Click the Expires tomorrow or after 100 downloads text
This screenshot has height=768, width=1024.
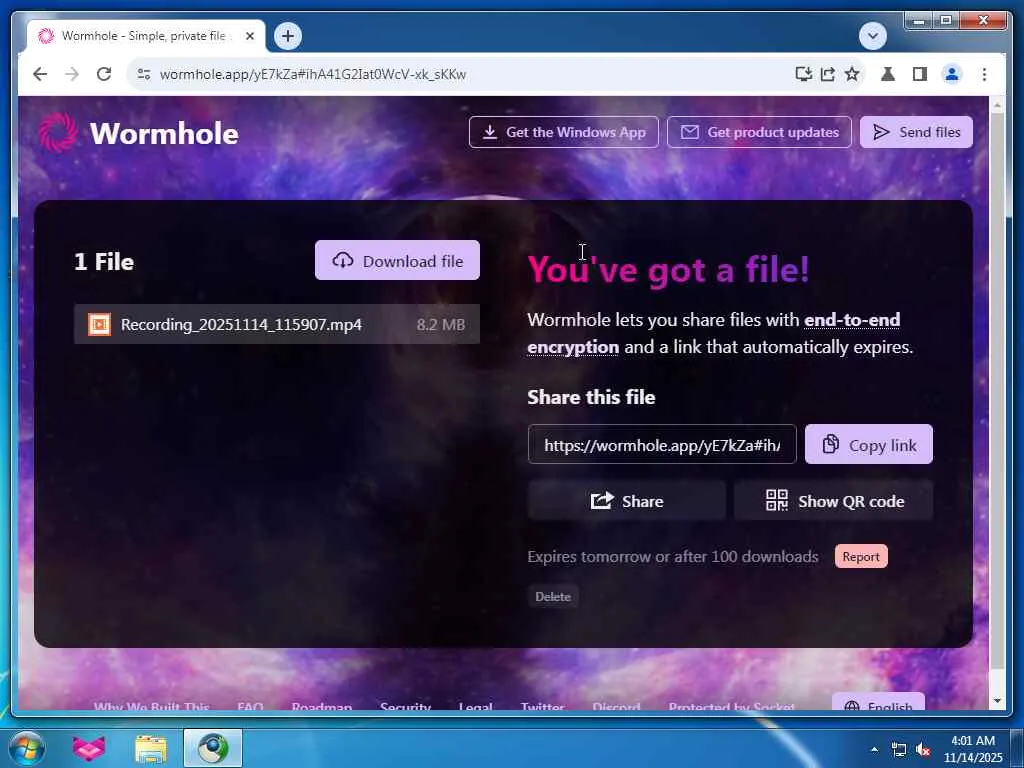click(673, 556)
